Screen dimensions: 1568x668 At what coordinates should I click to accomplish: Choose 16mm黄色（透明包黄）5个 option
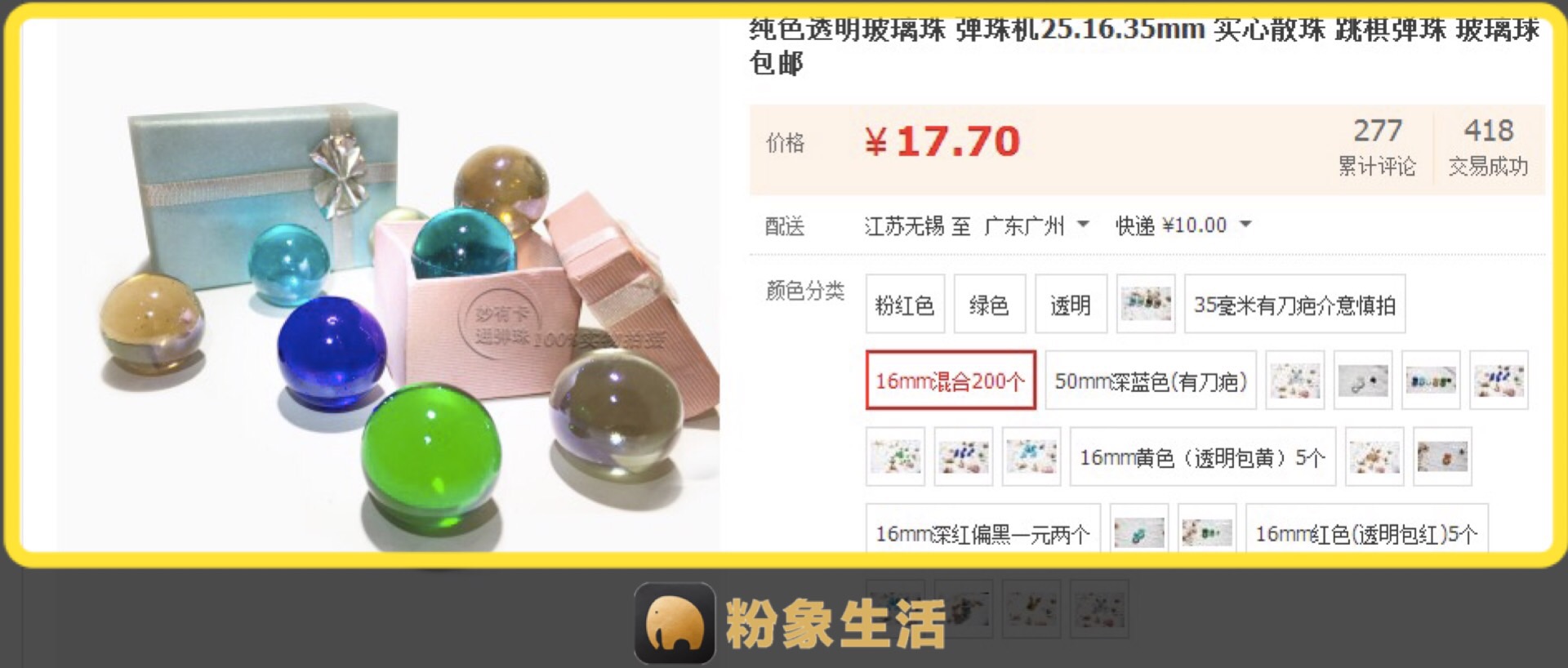pyautogui.click(x=1203, y=456)
